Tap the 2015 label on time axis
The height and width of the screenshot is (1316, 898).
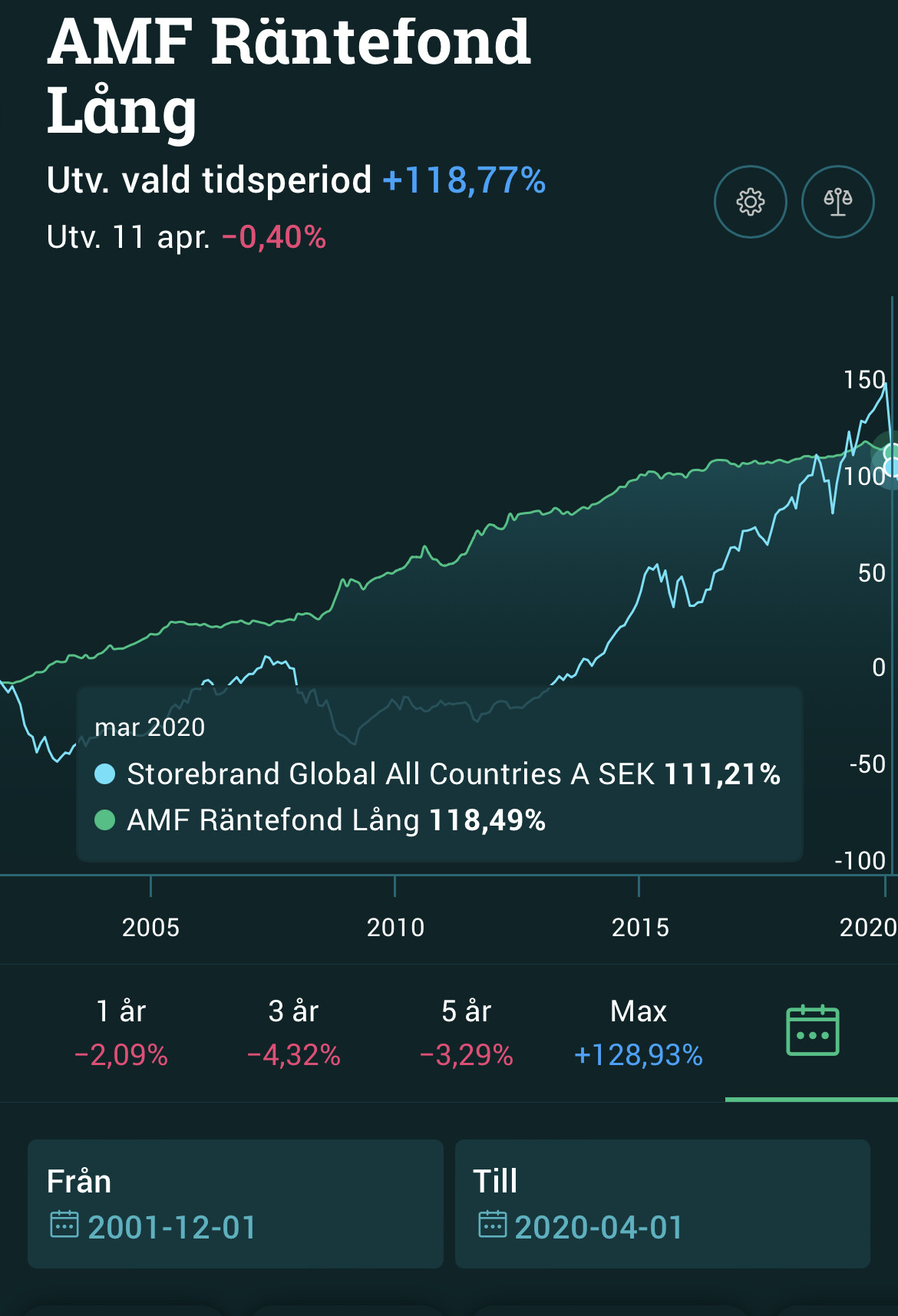click(x=640, y=927)
